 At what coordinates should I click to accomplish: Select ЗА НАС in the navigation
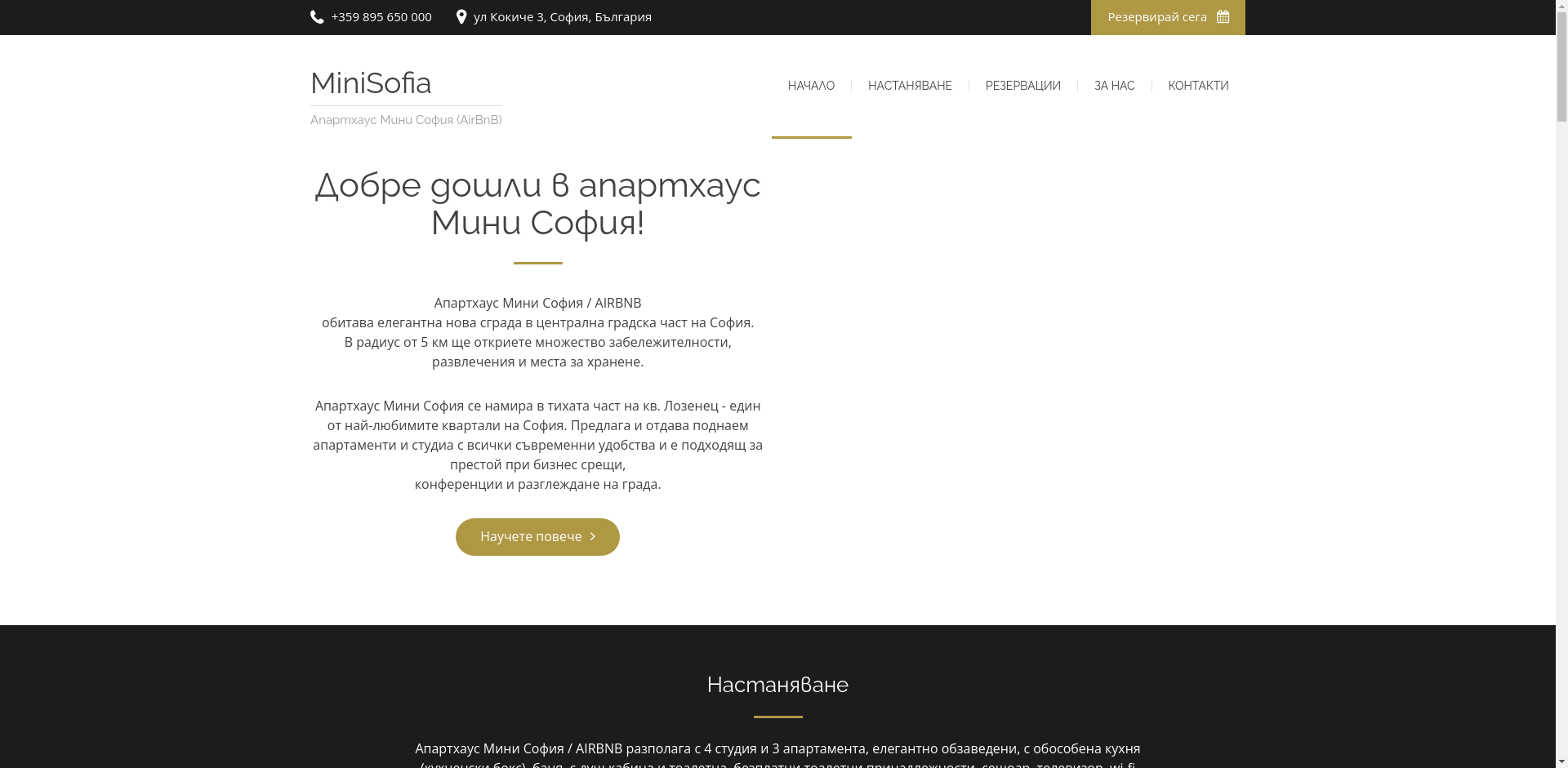[1113, 86]
